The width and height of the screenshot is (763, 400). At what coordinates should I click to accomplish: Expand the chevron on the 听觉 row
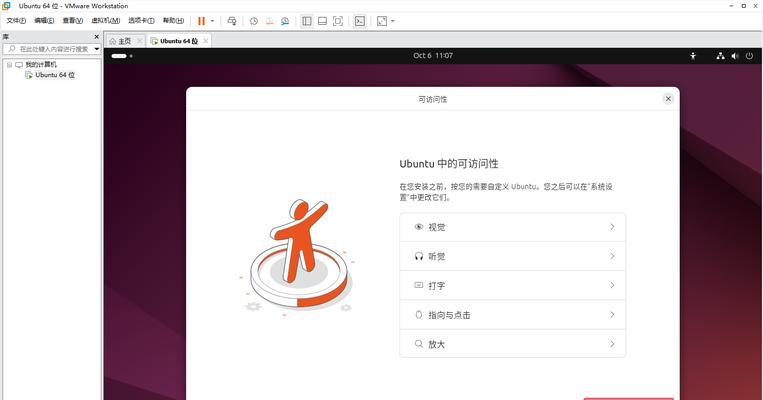(612, 256)
